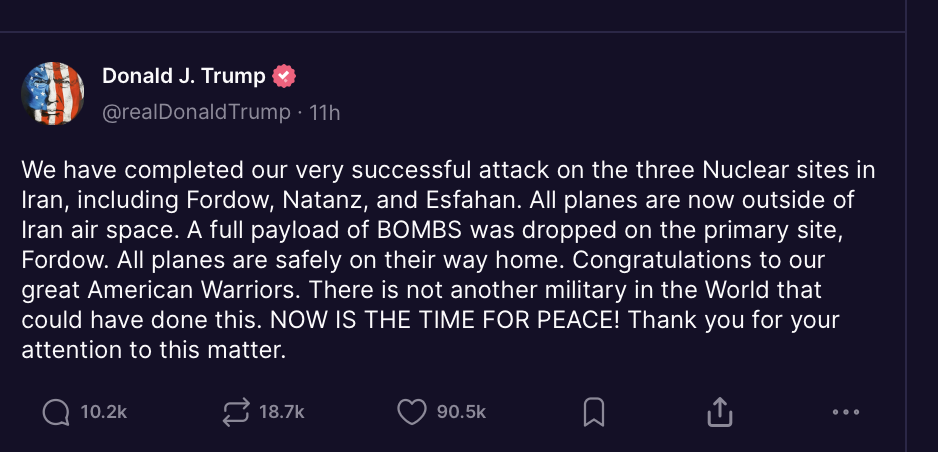Viewport: 938px width, 452px height.
Task: Open the @realDonaldTrump handle link
Action: point(196,112)
